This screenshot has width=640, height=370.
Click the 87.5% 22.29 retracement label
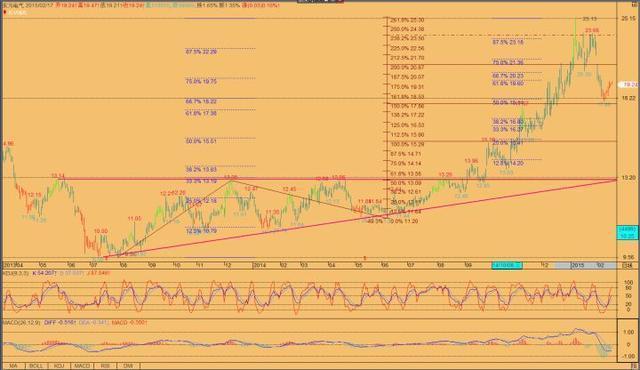201,52
